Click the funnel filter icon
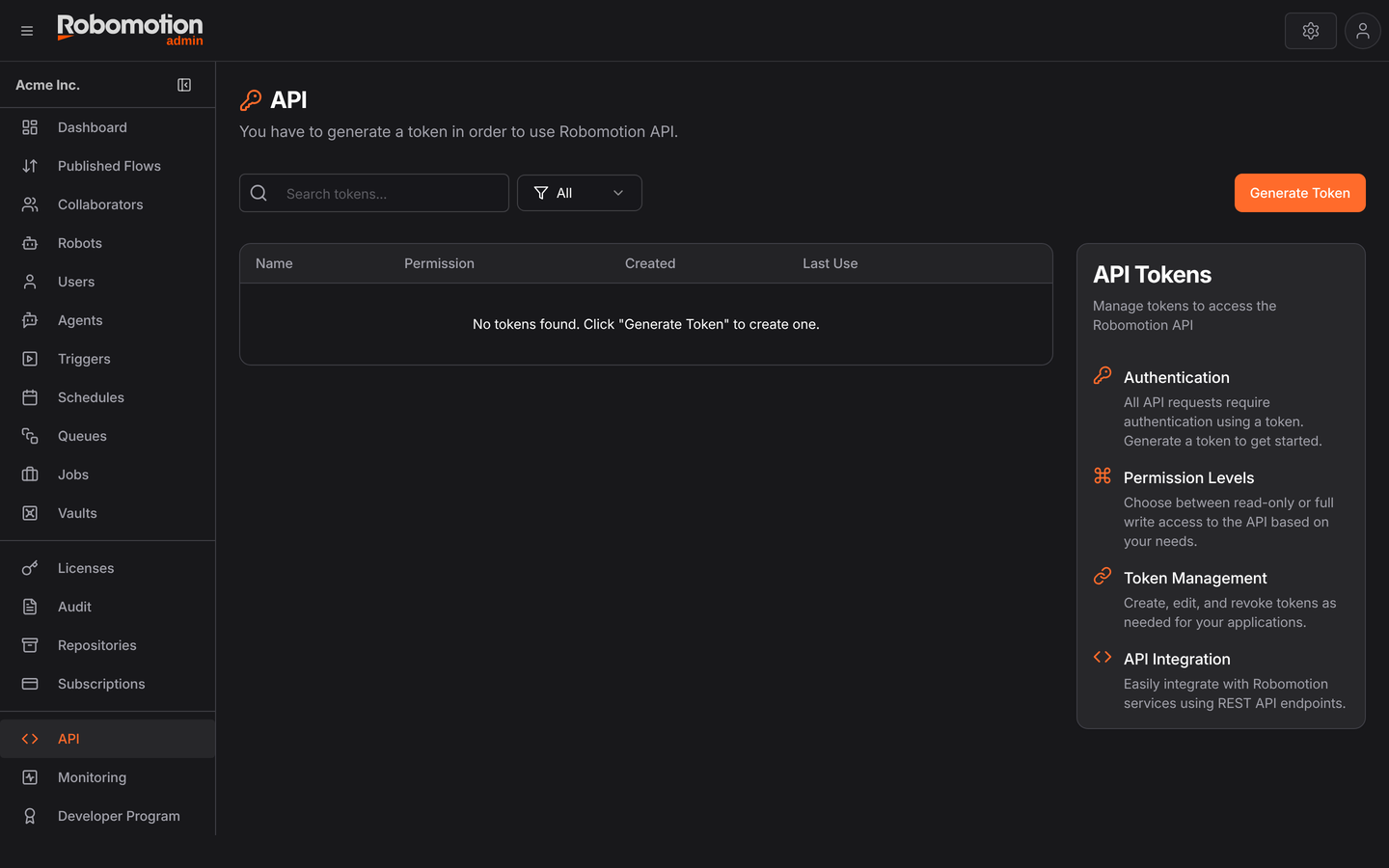This screenshot has width=1389, height=868. (541, 193)
